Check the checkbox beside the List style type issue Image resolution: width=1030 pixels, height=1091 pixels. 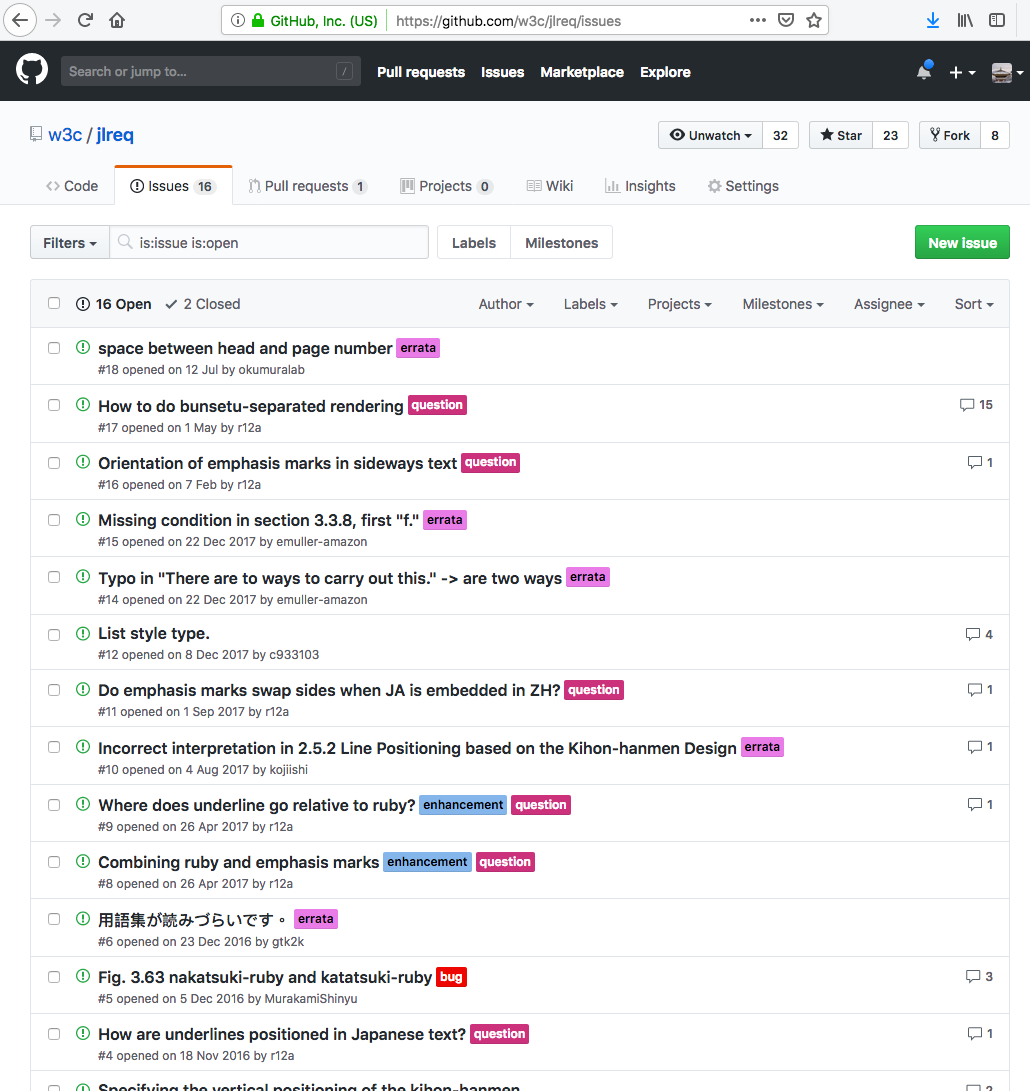click(54, 633)
